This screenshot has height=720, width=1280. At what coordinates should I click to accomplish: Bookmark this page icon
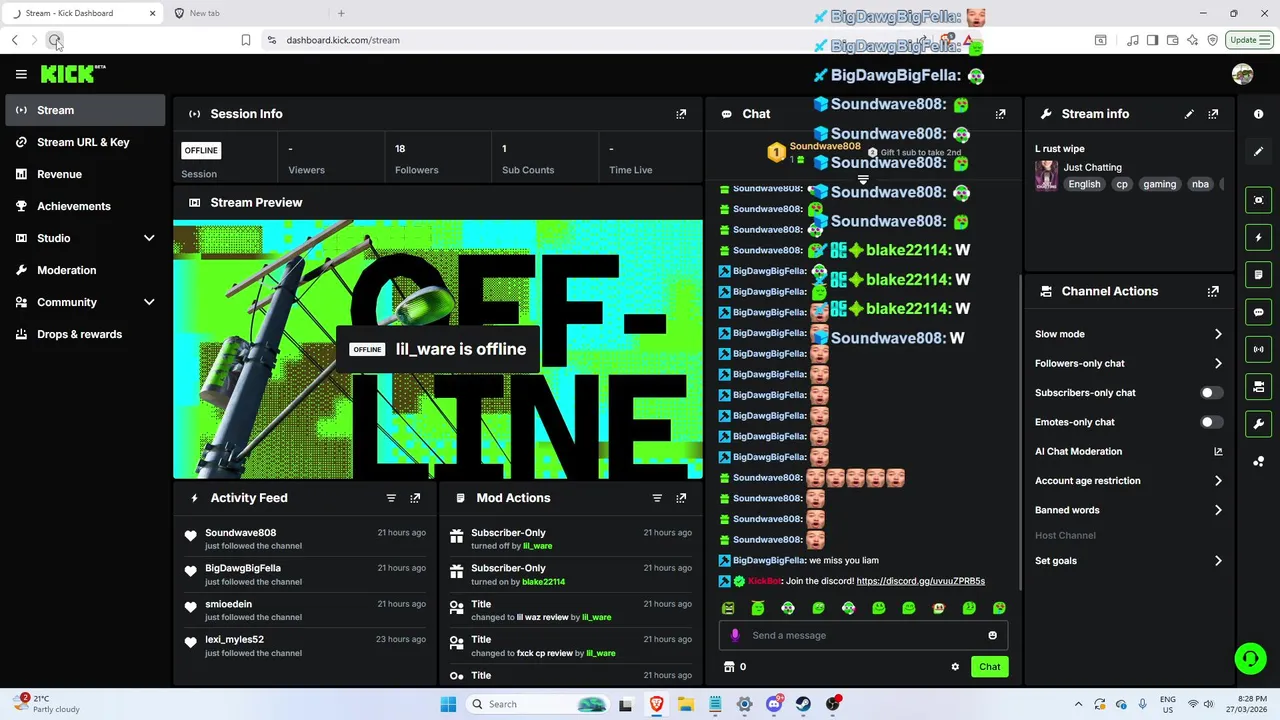[x=246, y=40]
